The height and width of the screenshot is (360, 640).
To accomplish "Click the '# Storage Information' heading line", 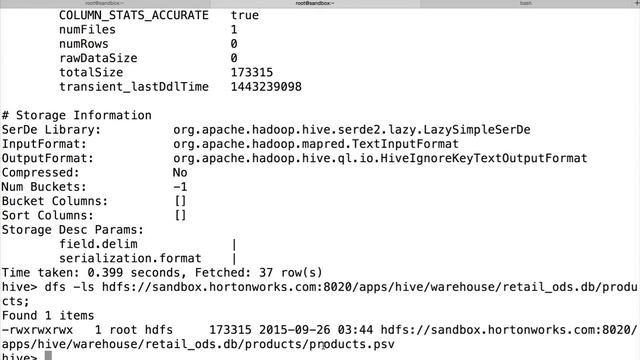I will [77, 115].
